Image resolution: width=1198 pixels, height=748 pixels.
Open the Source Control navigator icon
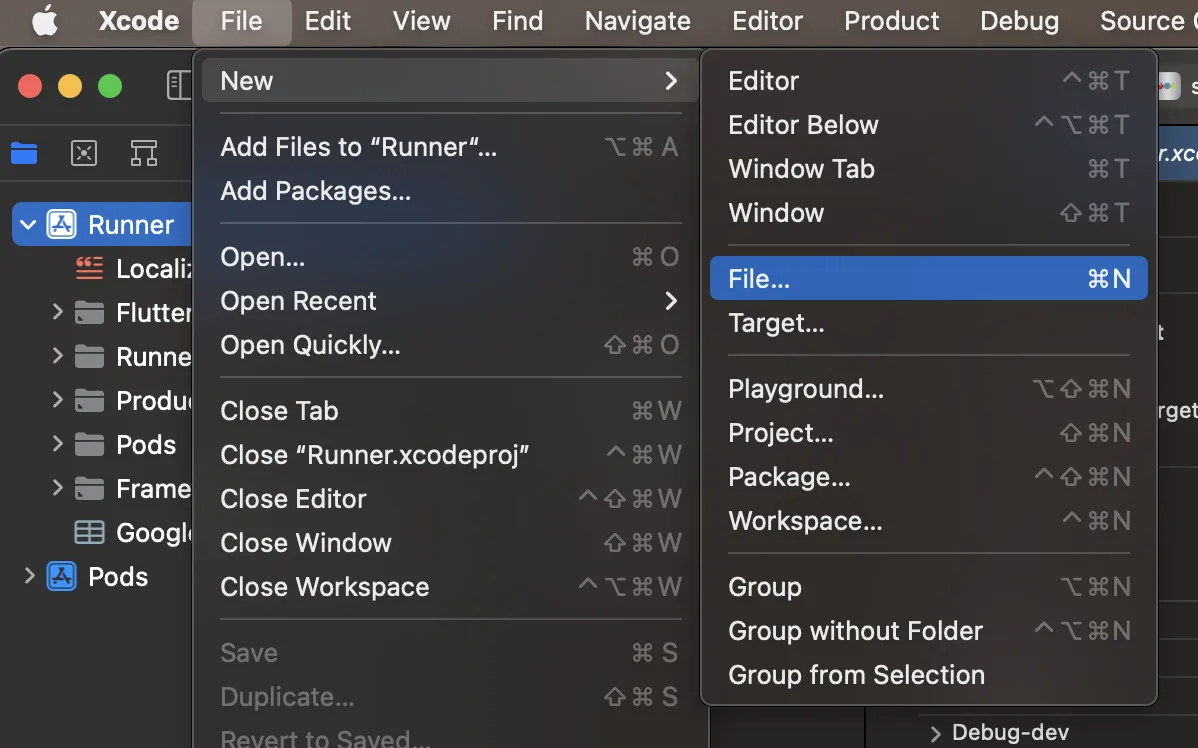84,153
